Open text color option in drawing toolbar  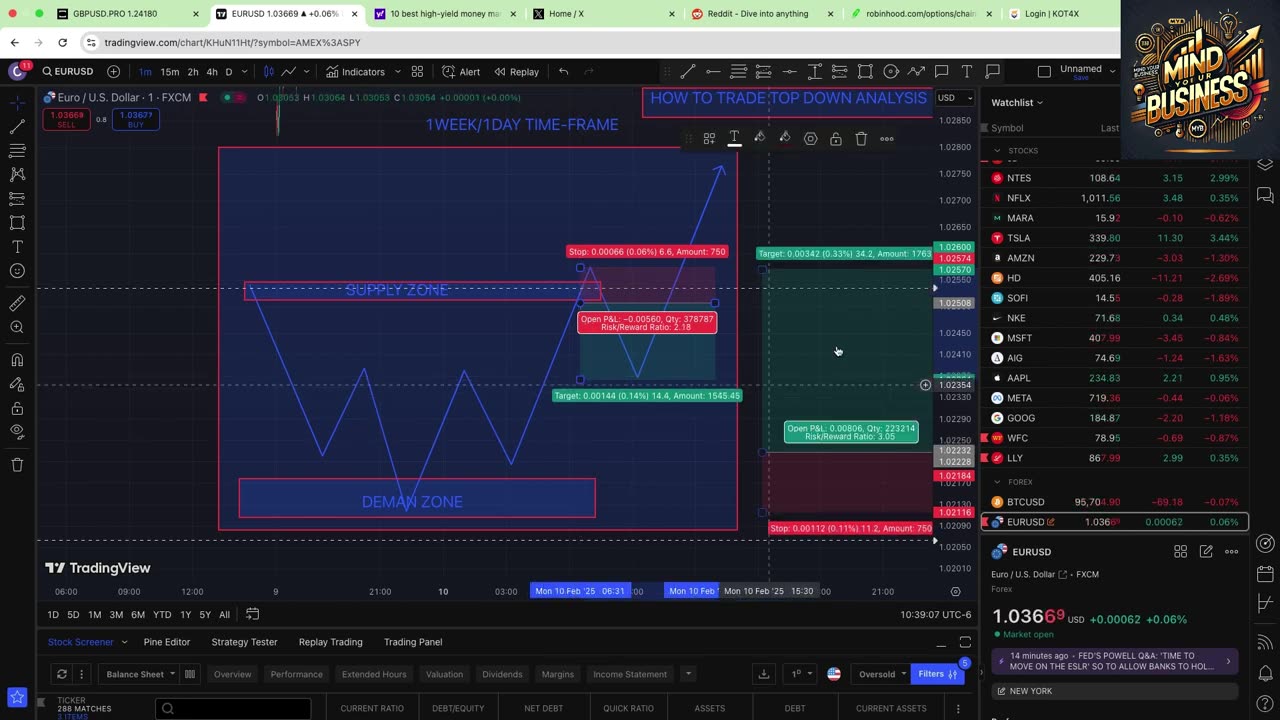[734, 138]
